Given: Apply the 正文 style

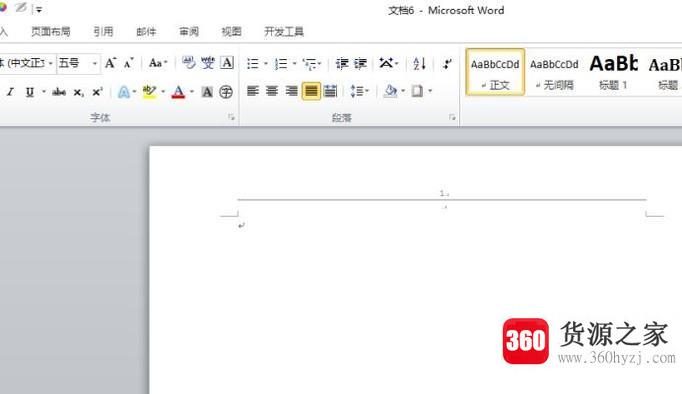Looking at the screenshot, I should coord(495,72).
